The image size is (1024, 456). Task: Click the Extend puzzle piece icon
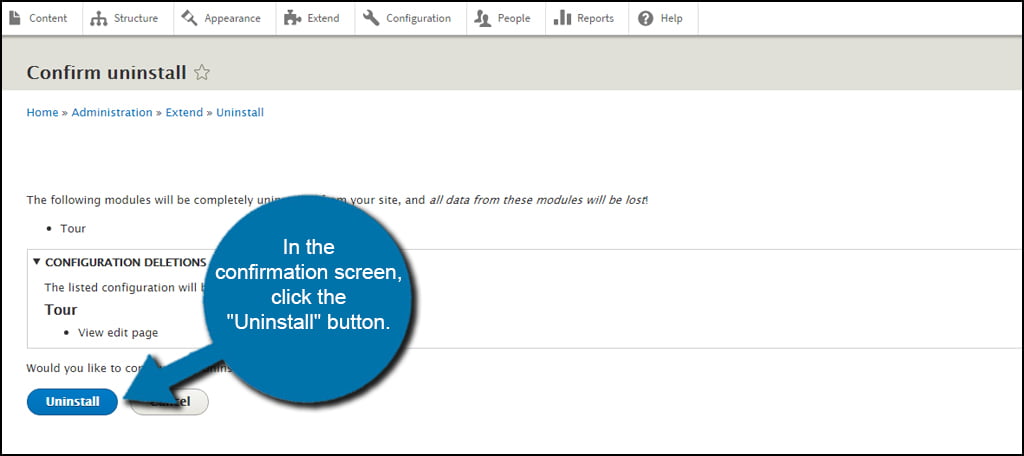pyautogui.click(x=293, y=18)
